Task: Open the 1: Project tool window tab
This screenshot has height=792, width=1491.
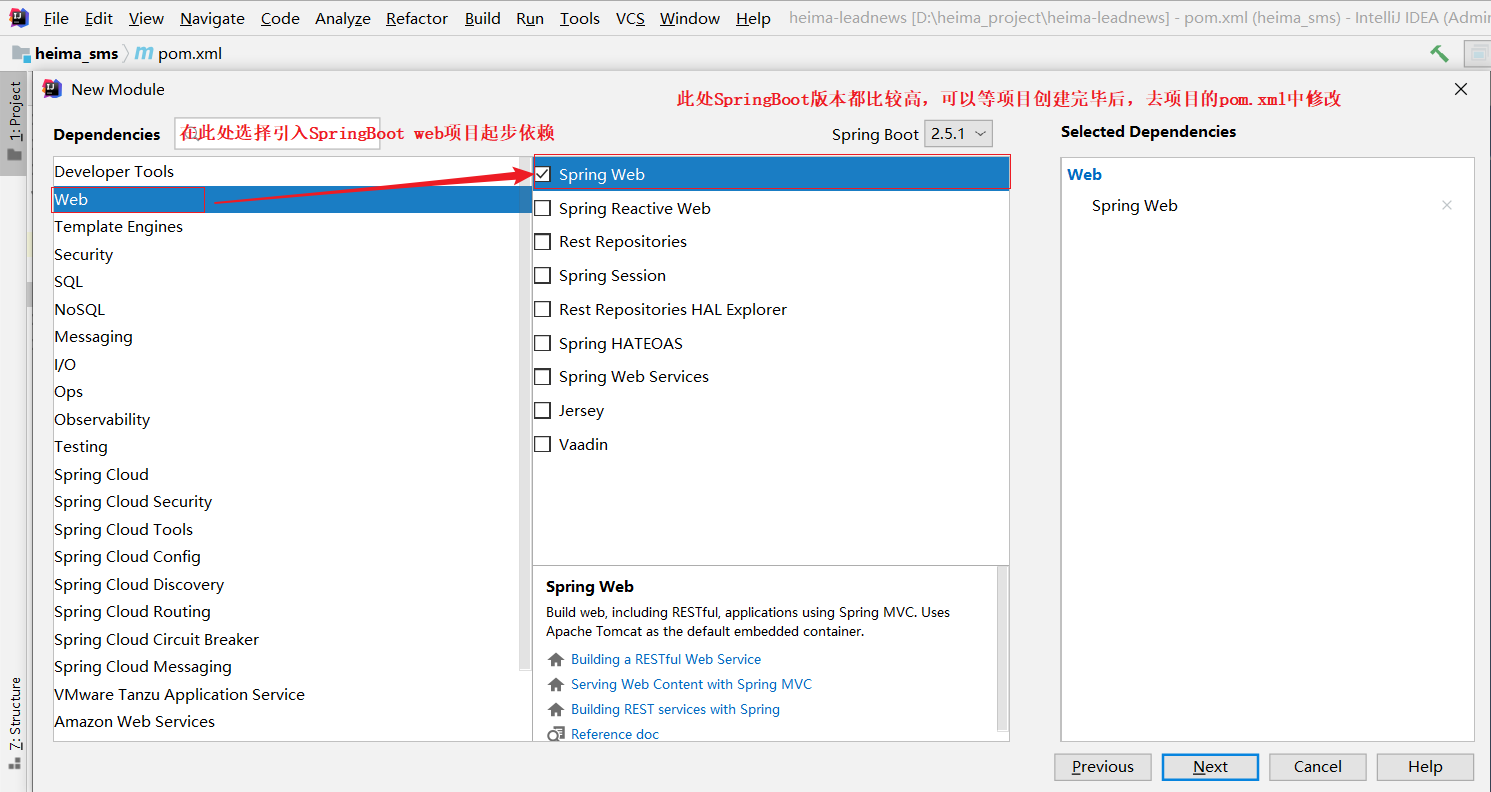Action: 14,122
